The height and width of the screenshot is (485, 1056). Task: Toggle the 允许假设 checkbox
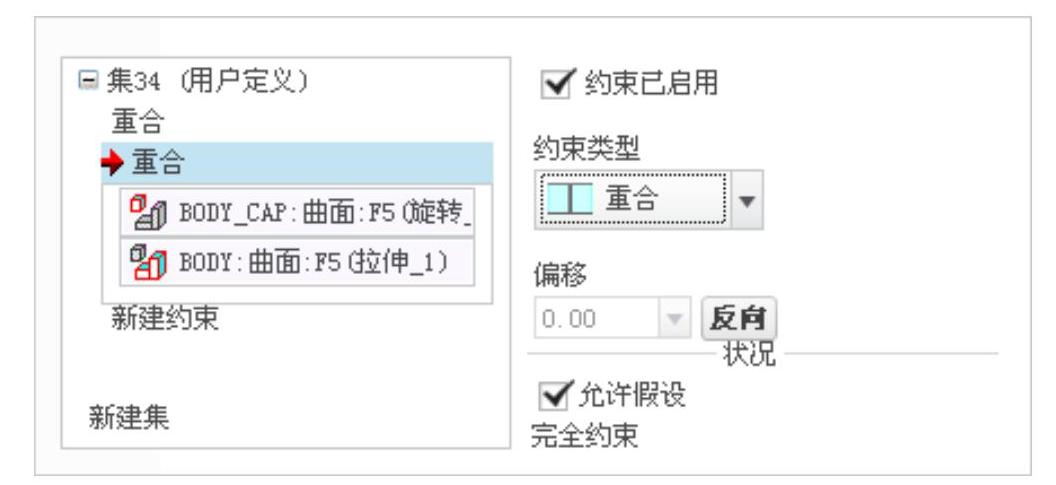coord(556,395)
